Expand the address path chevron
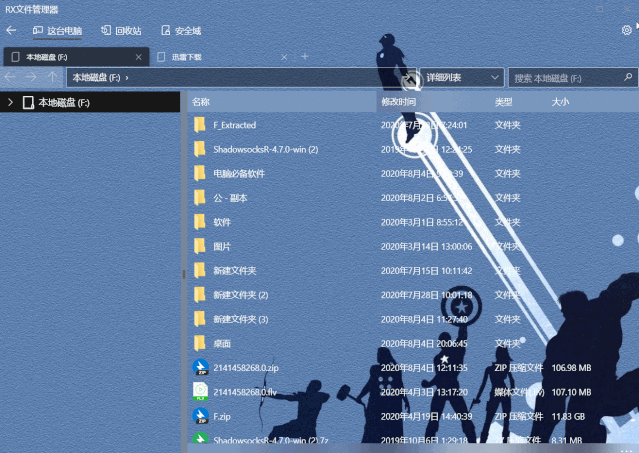 click(x=127, y=78)
